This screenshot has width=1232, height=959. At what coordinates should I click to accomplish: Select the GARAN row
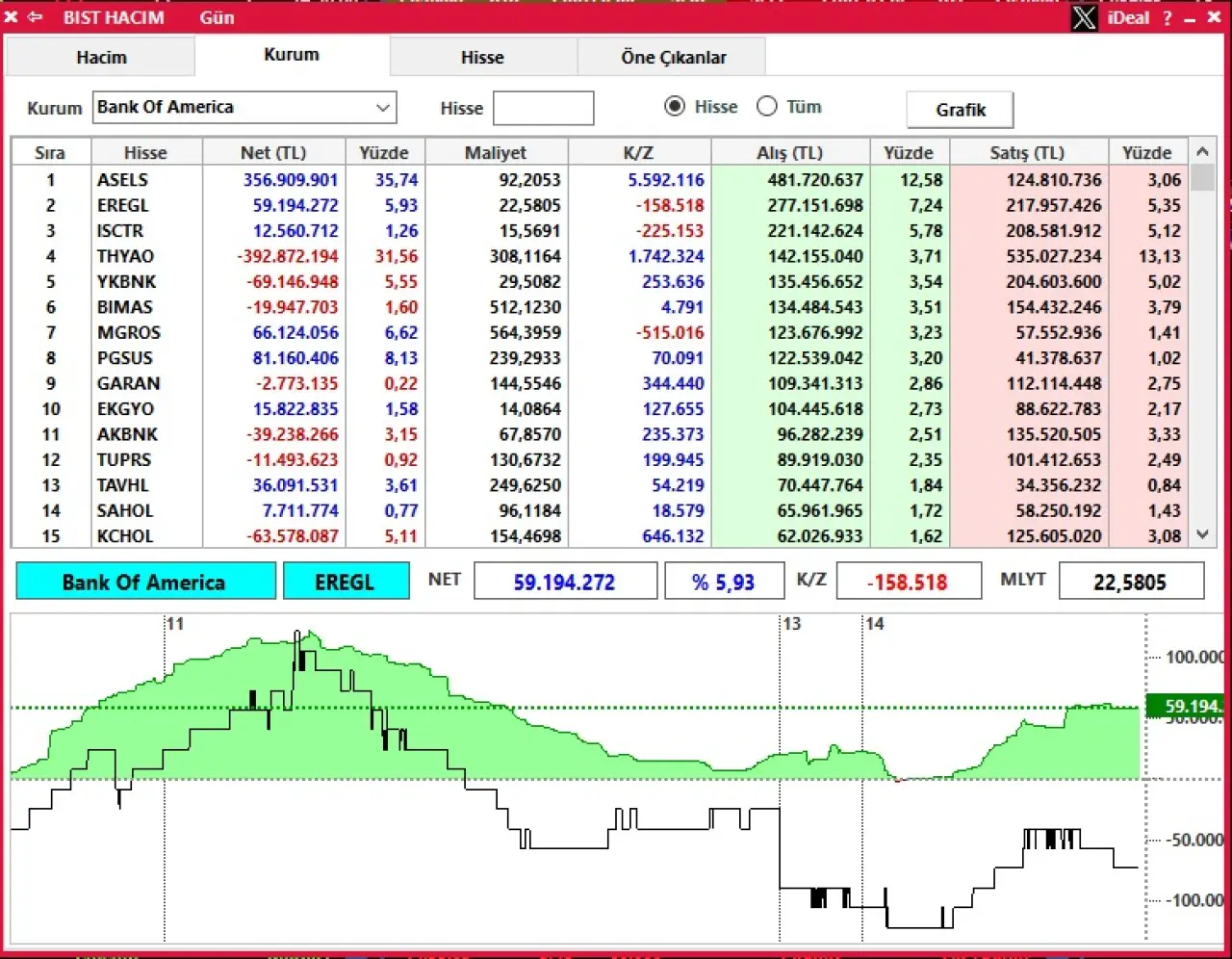click(601, 383)
